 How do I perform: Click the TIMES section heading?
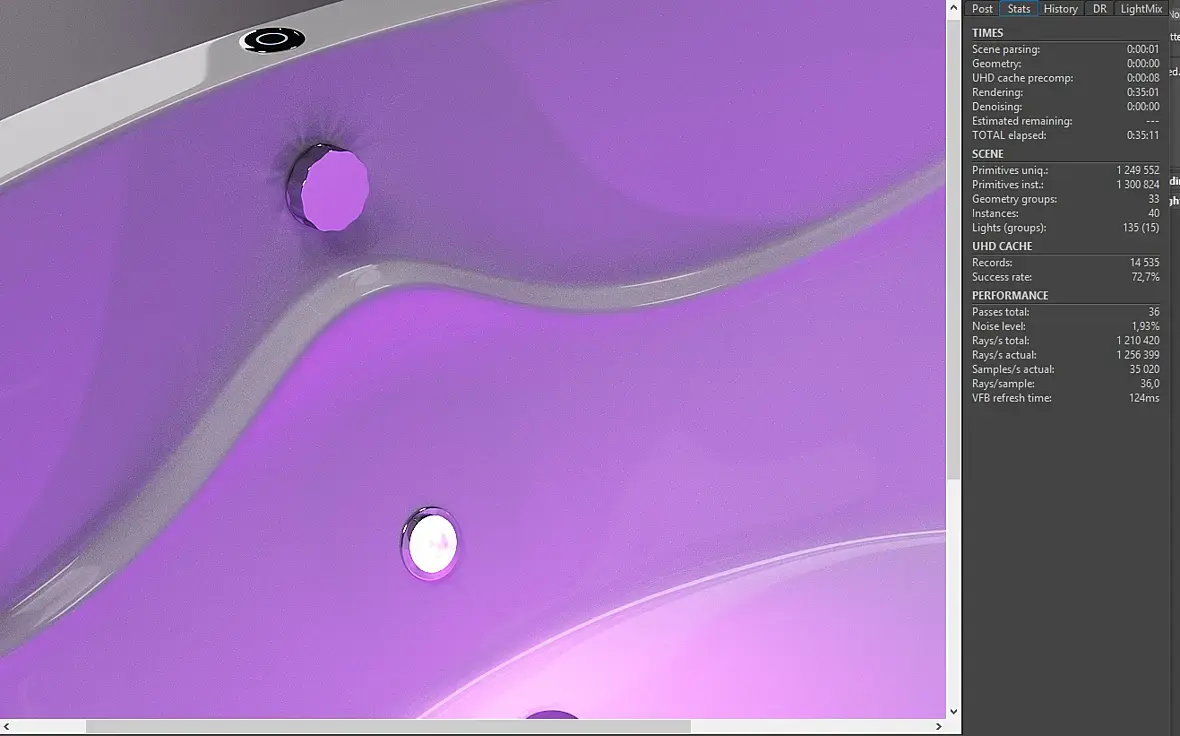pos(987,33)
